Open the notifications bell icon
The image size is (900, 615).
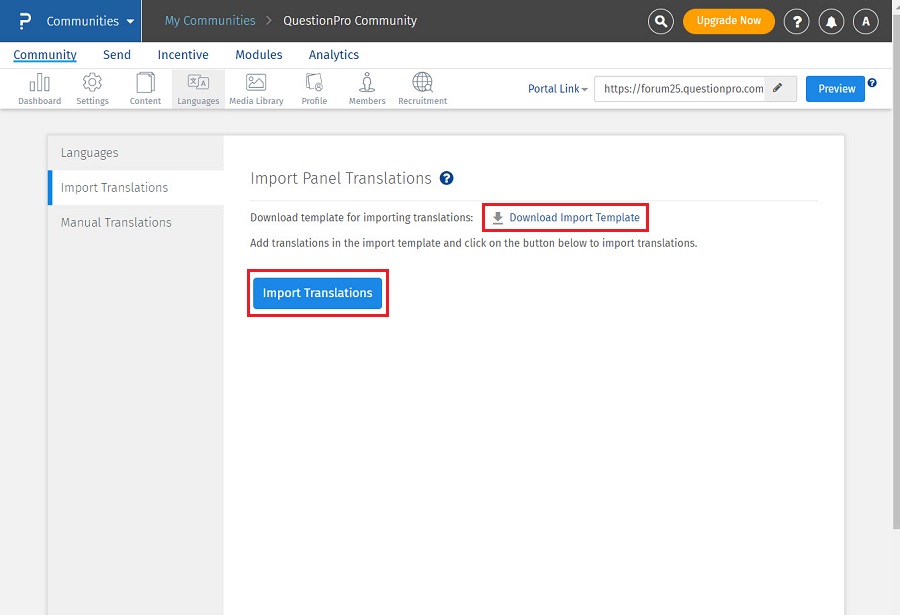(831, 22)
